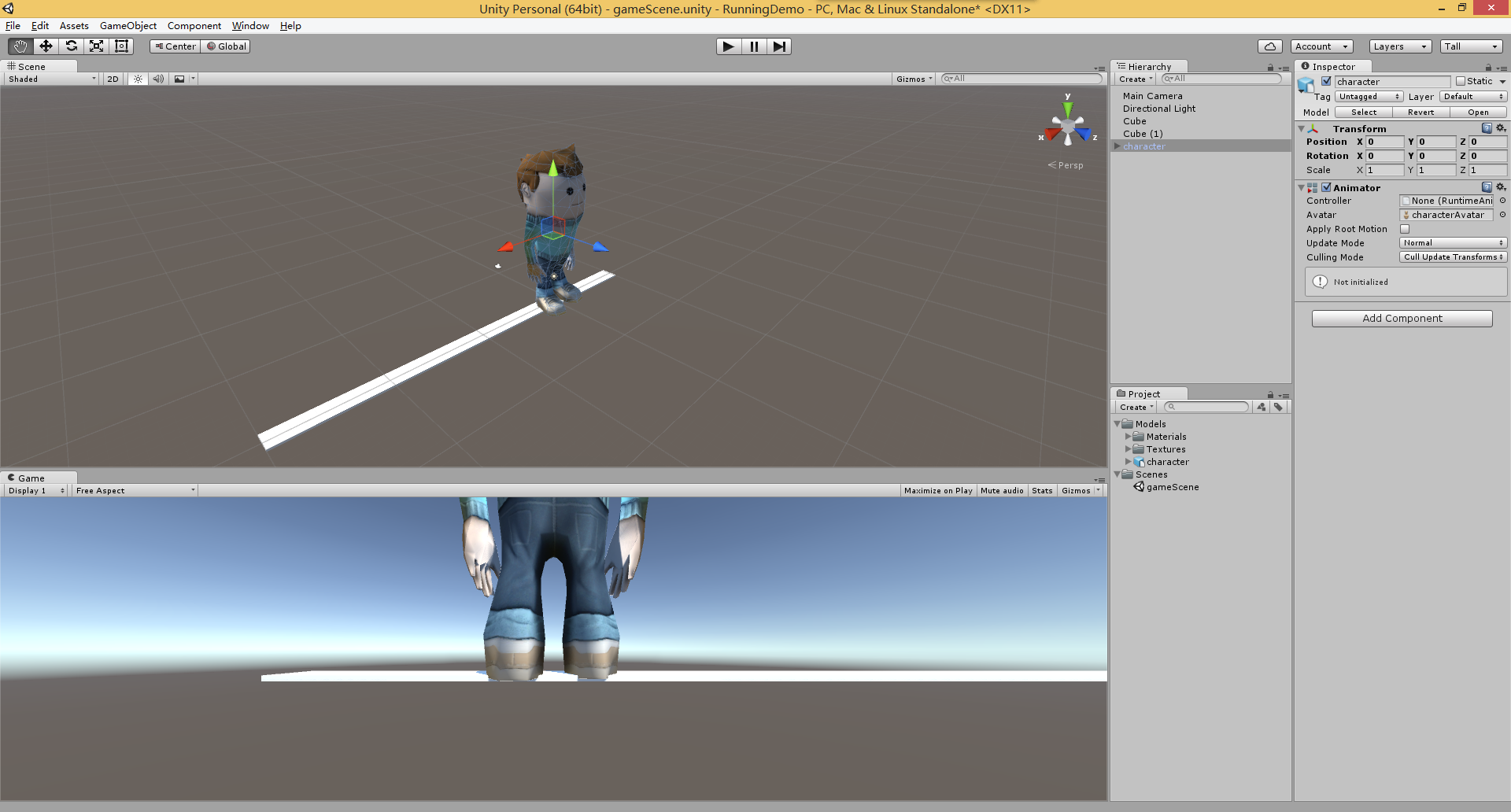Collapse the Transform component
The image size is (1511, 812).
[x=1302, y=128]
